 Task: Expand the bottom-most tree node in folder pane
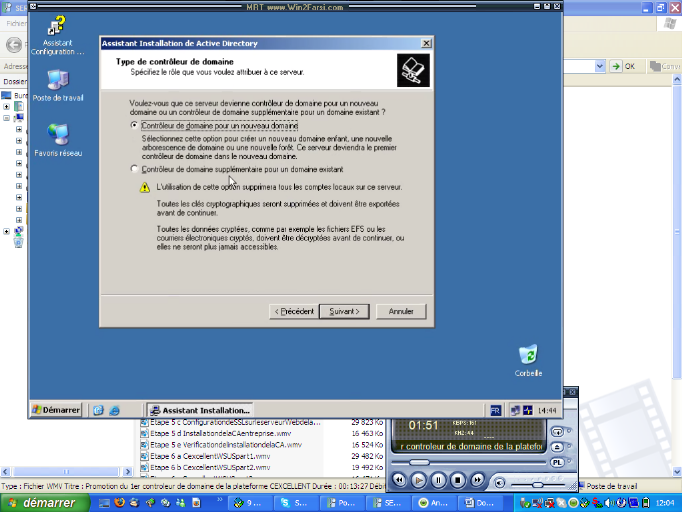click(7, 231)
